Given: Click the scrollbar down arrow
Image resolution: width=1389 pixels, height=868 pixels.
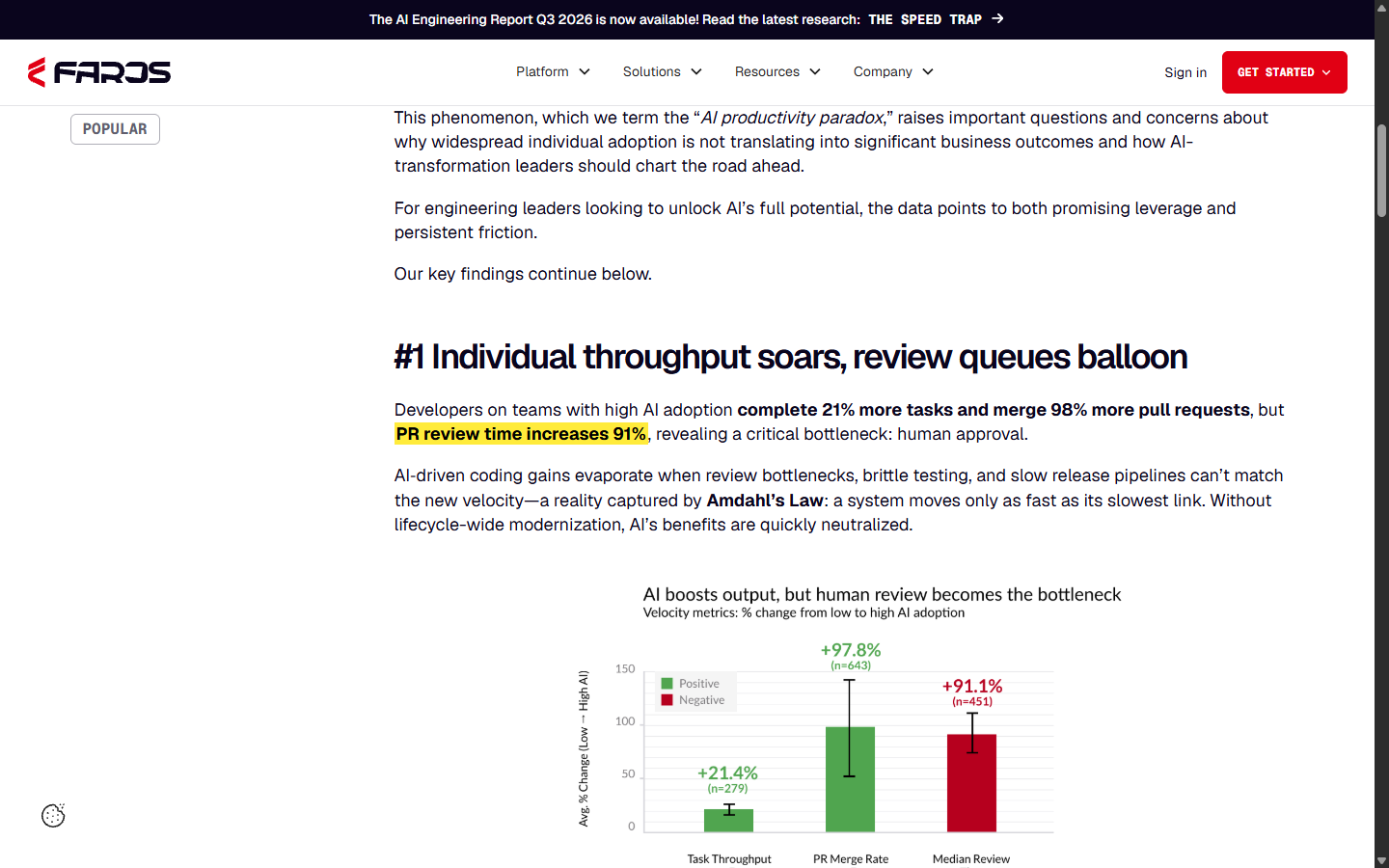Looking at the screenshot, I should (x=1381, y=860).
